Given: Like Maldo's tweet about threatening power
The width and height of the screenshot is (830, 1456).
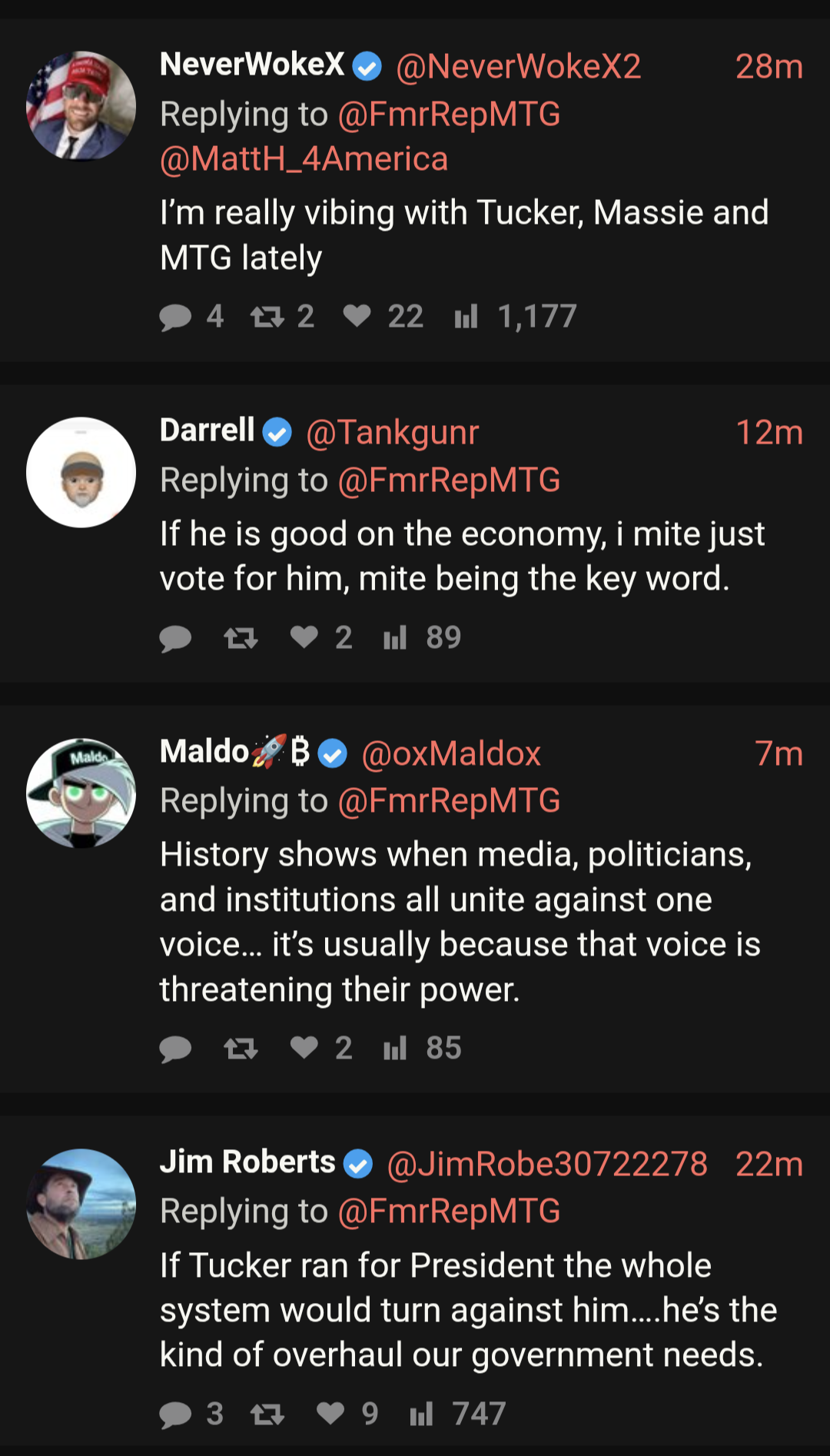Looking at the screenshot, I should click(304, 1048).
